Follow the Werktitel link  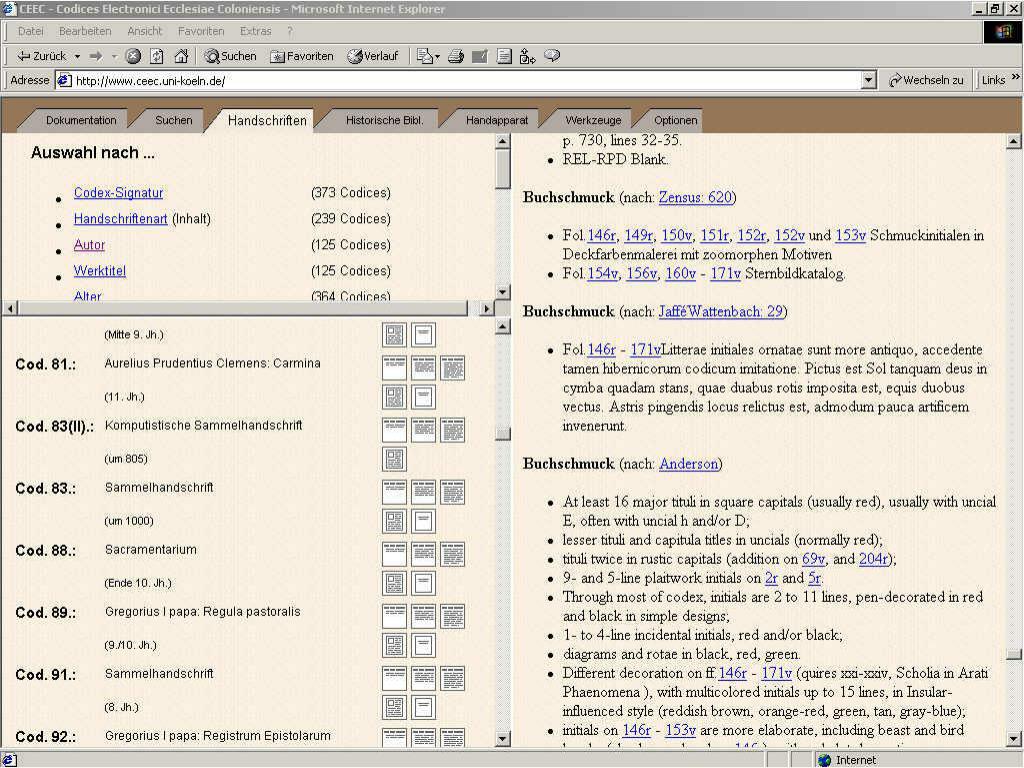tap(100, 271)
